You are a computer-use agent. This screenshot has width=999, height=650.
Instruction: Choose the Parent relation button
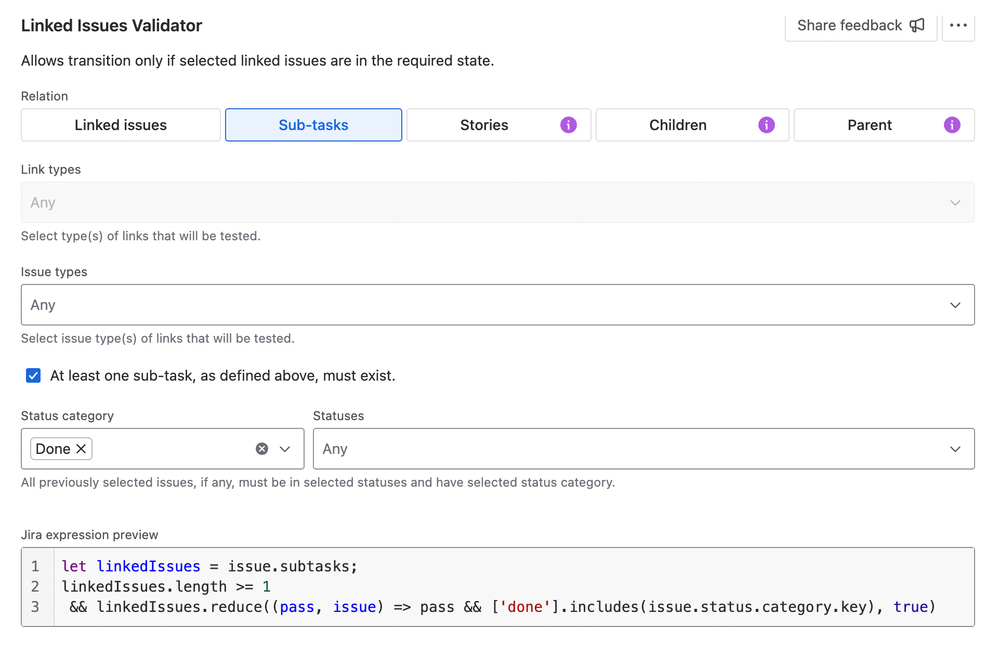[869, 125]
